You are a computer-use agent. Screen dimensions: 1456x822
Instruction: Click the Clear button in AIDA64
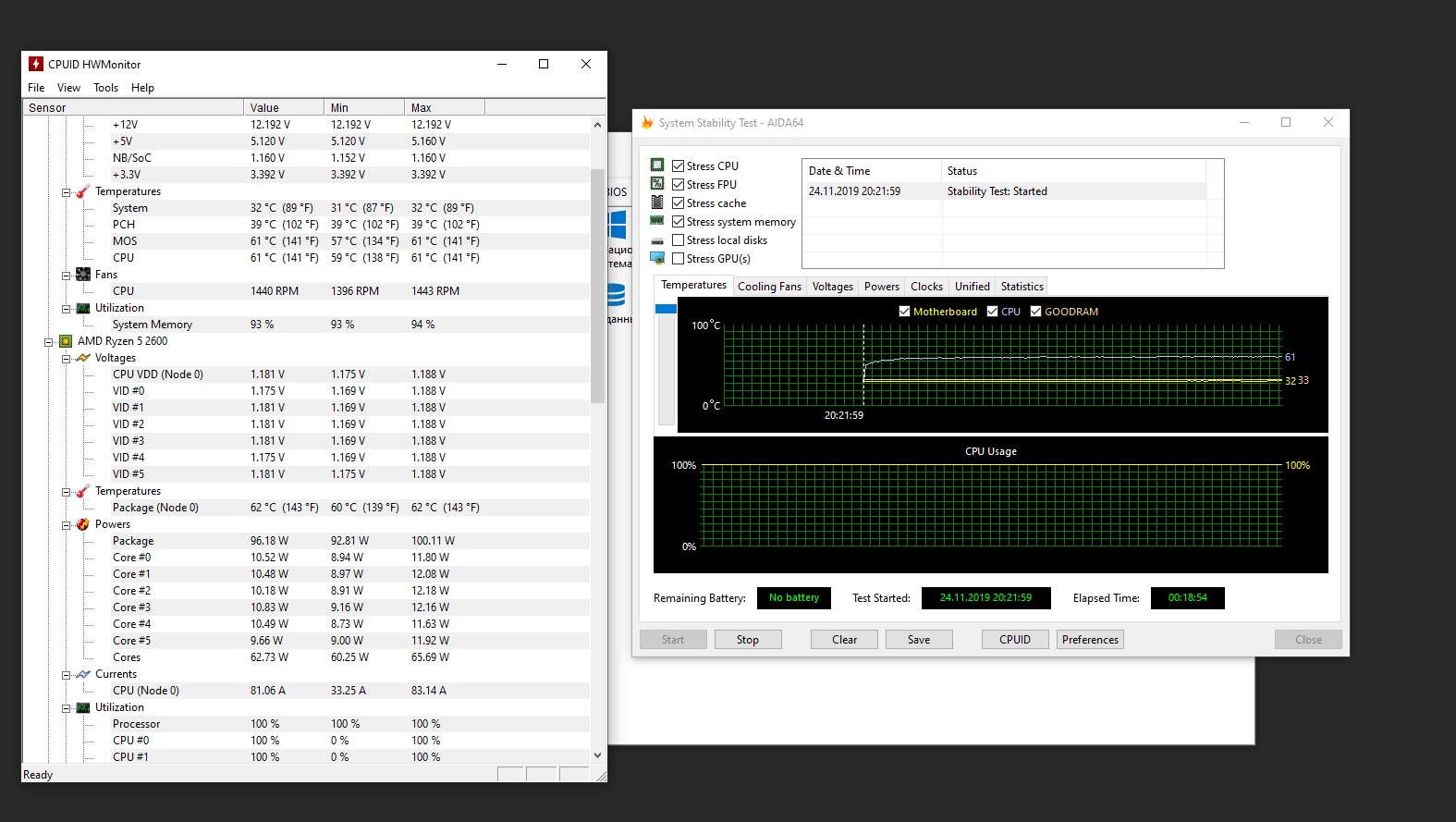[844, 640]
